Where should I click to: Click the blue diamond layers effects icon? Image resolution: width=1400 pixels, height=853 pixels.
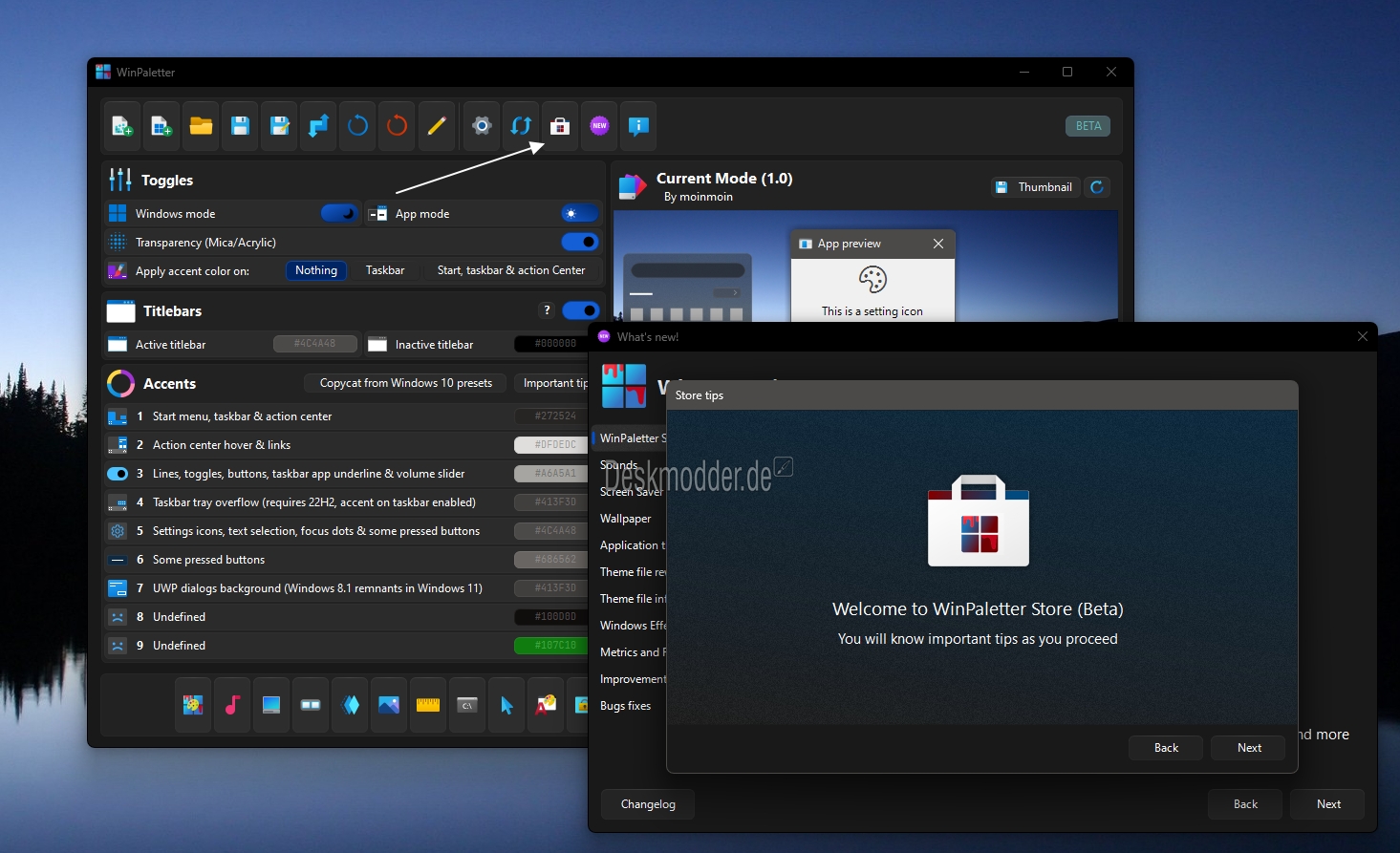350,705
